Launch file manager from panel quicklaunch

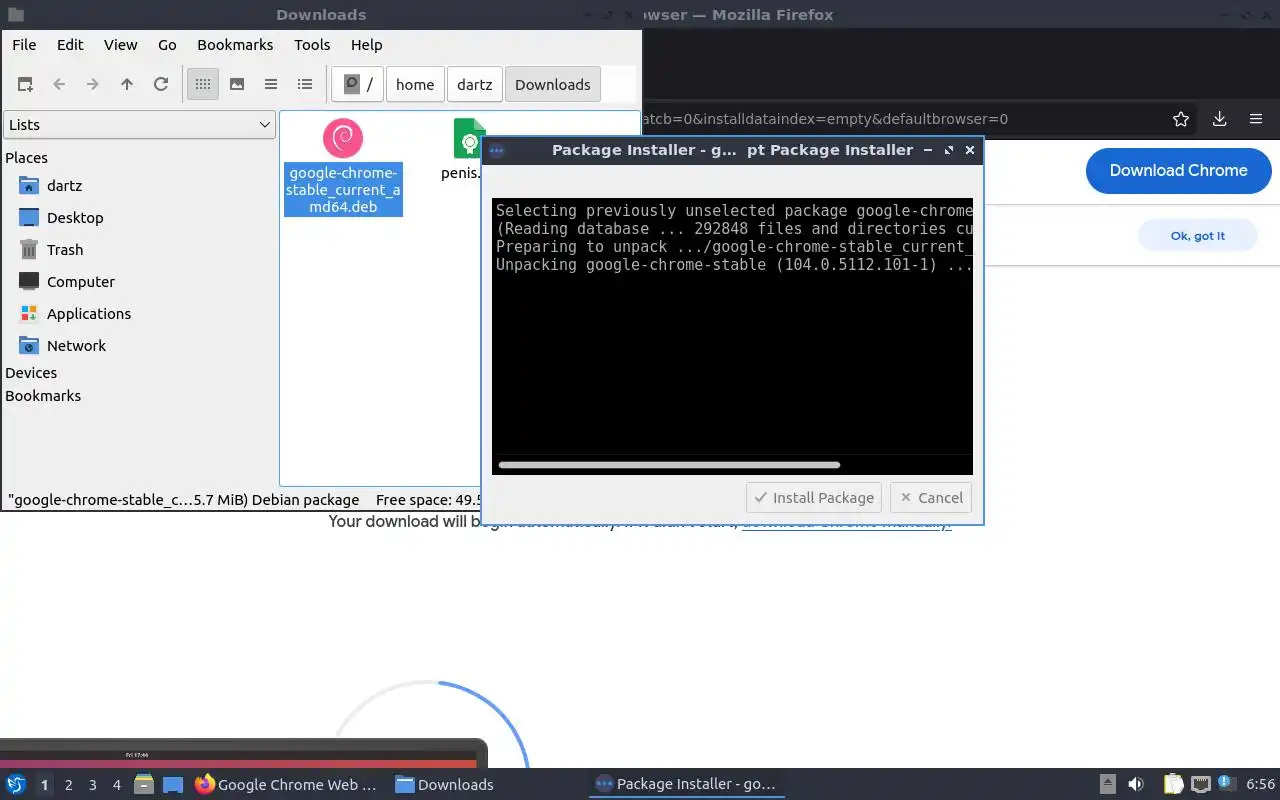pos(144,785)
